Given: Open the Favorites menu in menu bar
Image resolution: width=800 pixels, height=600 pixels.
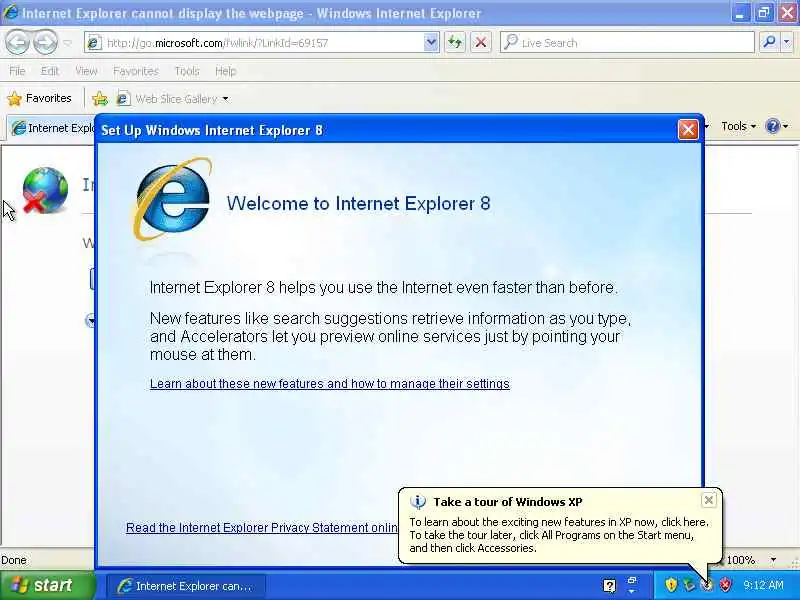Looking at the screenshot, I should (x=136, y=71).
